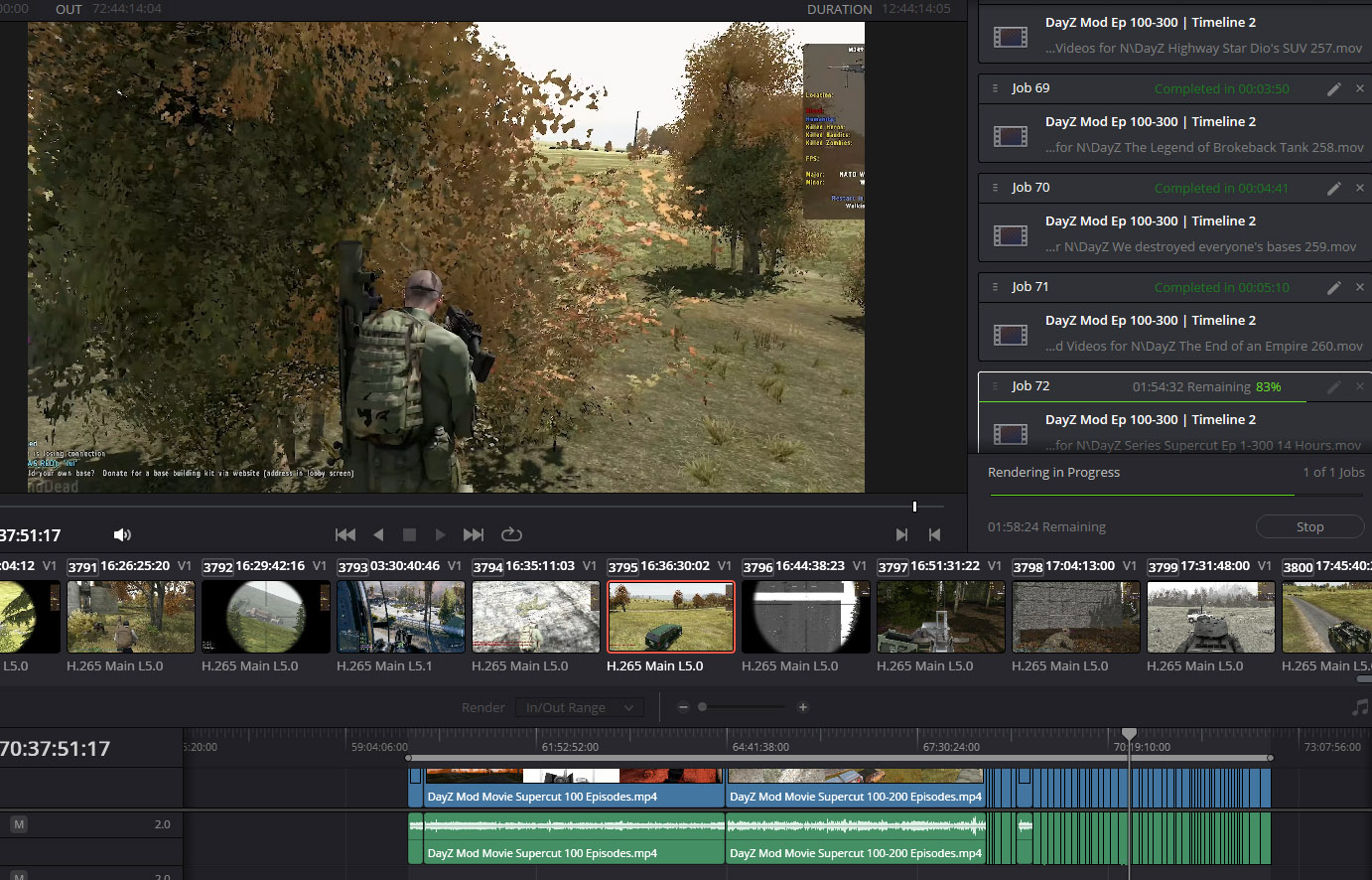Select the '100-200 Episodes.mp4' green audio clip
This screenshot has width=1372, height=880.
pos(856,838)
